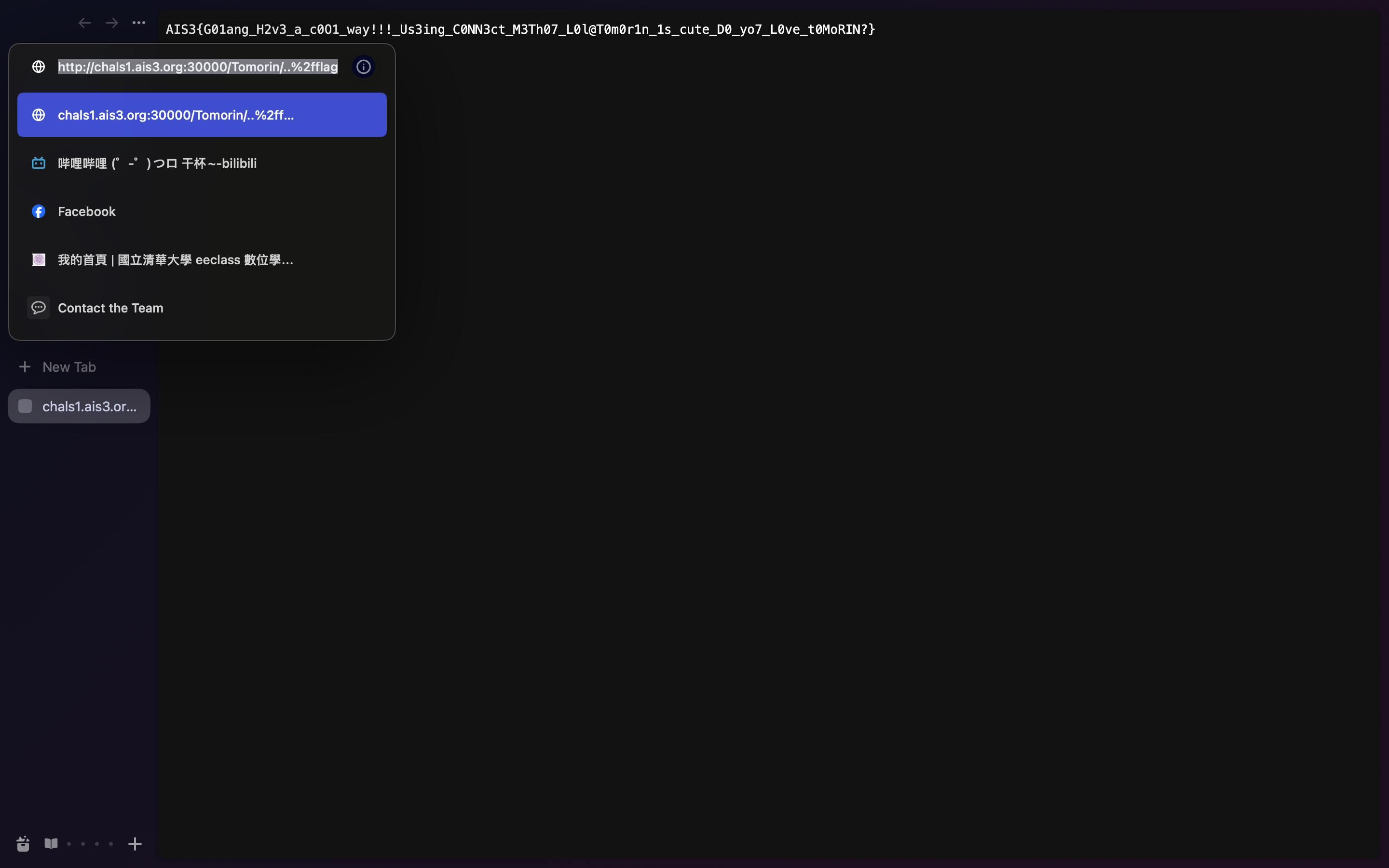Add a space with bottom plus icon
This screenshot has height=868, width=1389.
pyautogui.click(x=135, y=843)
